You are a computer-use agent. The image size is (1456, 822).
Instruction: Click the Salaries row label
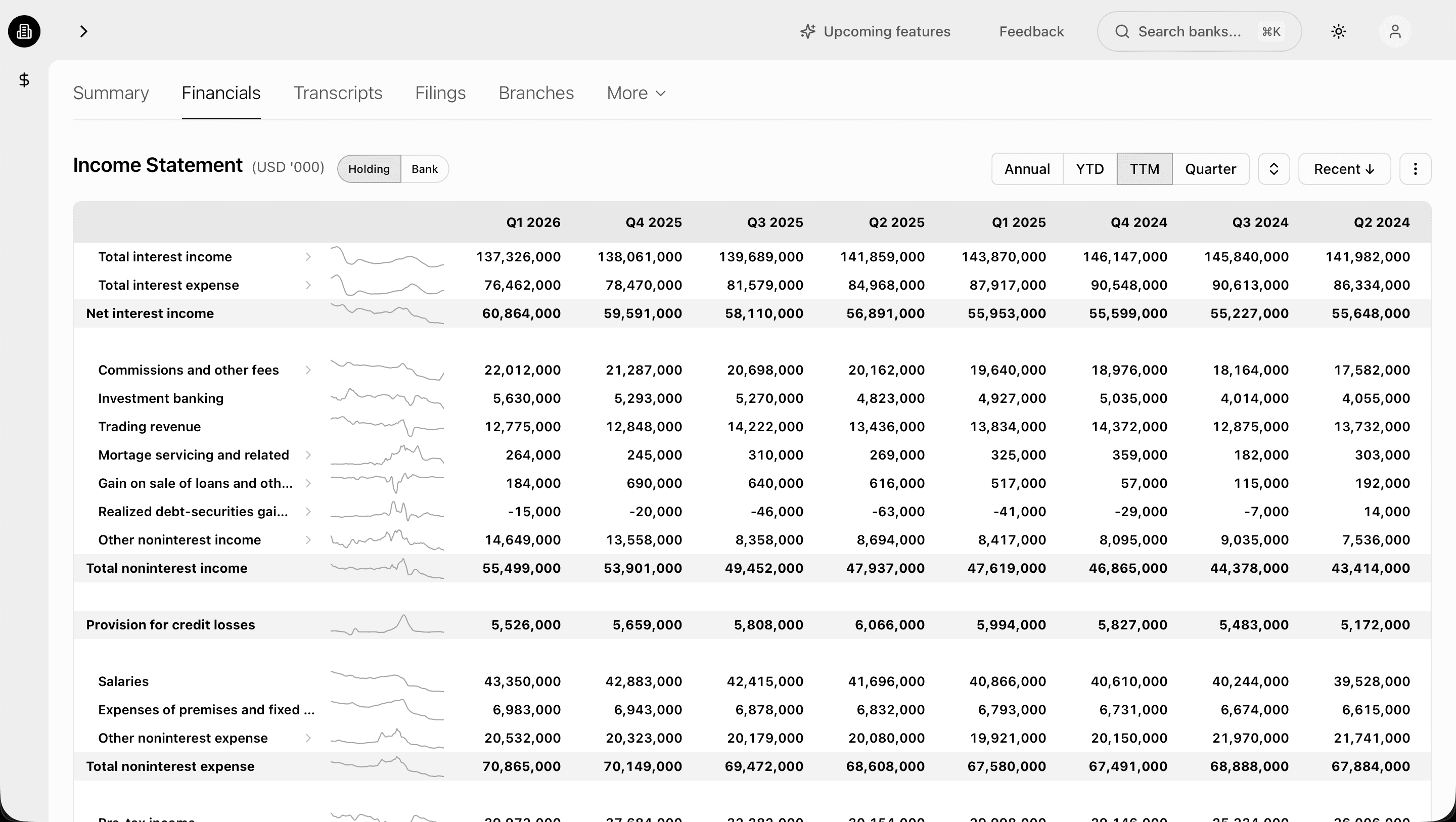coord(123,681)
